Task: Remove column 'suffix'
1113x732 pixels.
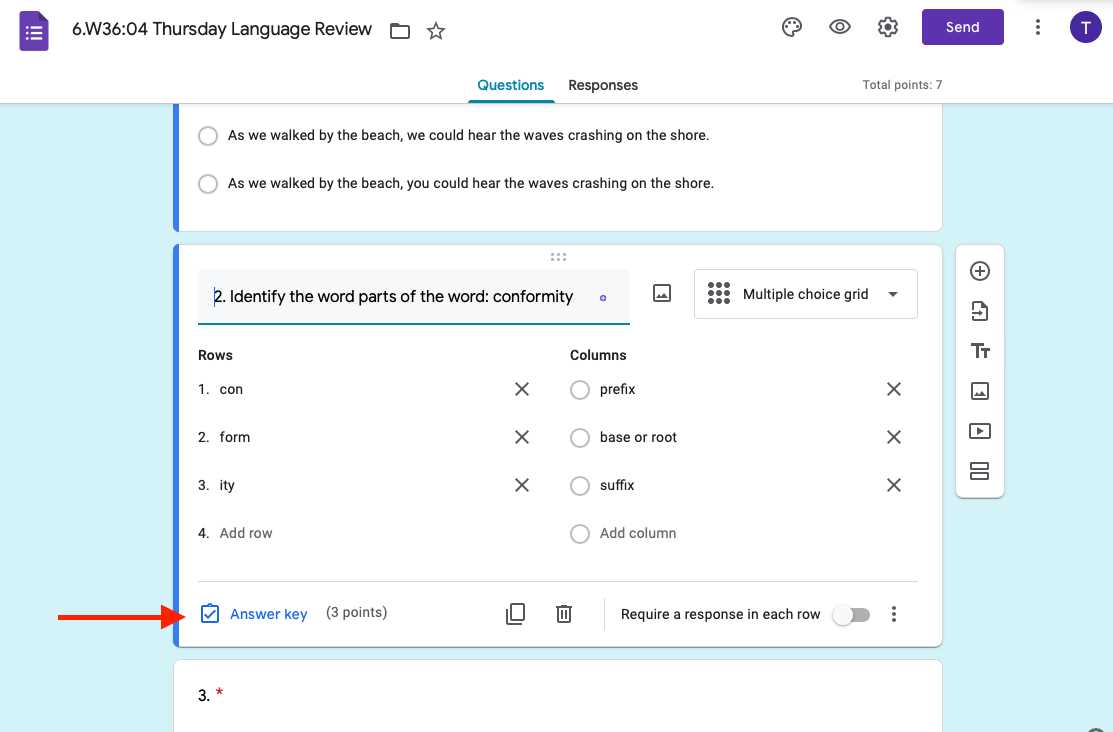Action: (x=894, y=485)
